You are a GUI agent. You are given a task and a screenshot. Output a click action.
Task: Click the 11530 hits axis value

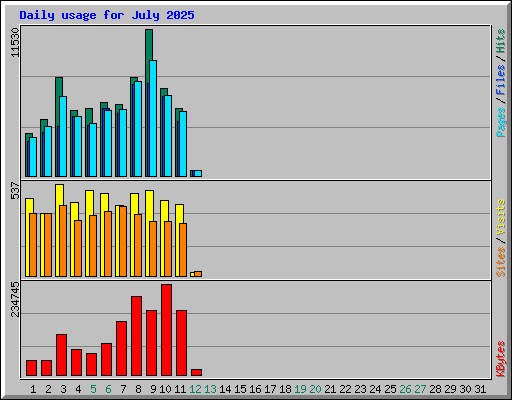[15, 42]
